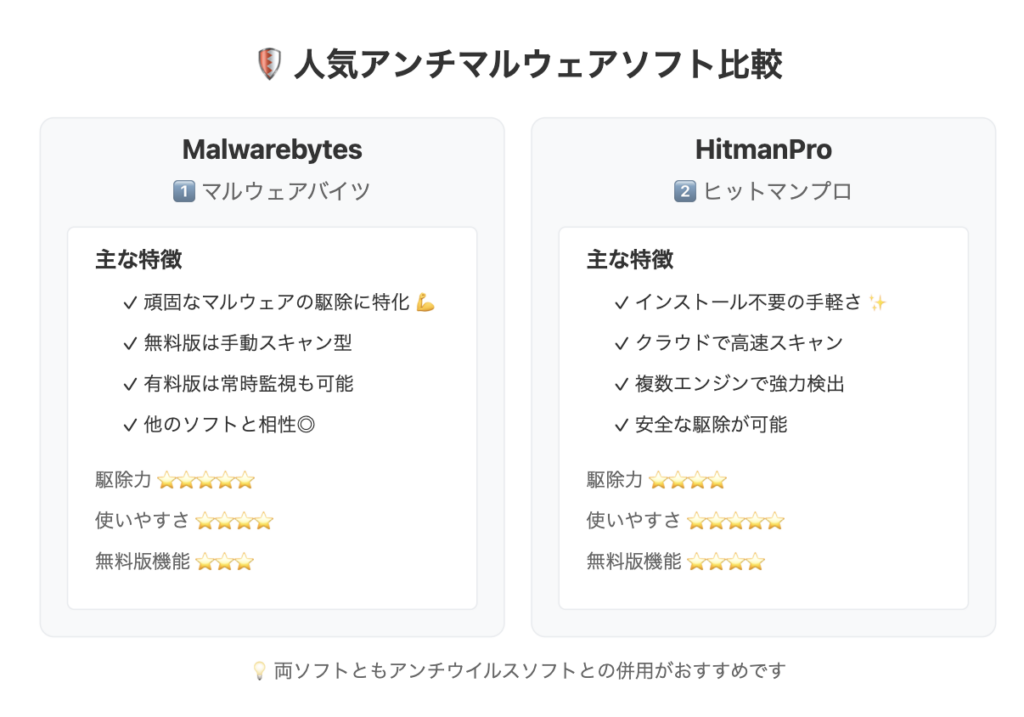Click checkmark next to クラウドで高速スキャン
Screen dimensions: 1024x717
click(621, 343)
